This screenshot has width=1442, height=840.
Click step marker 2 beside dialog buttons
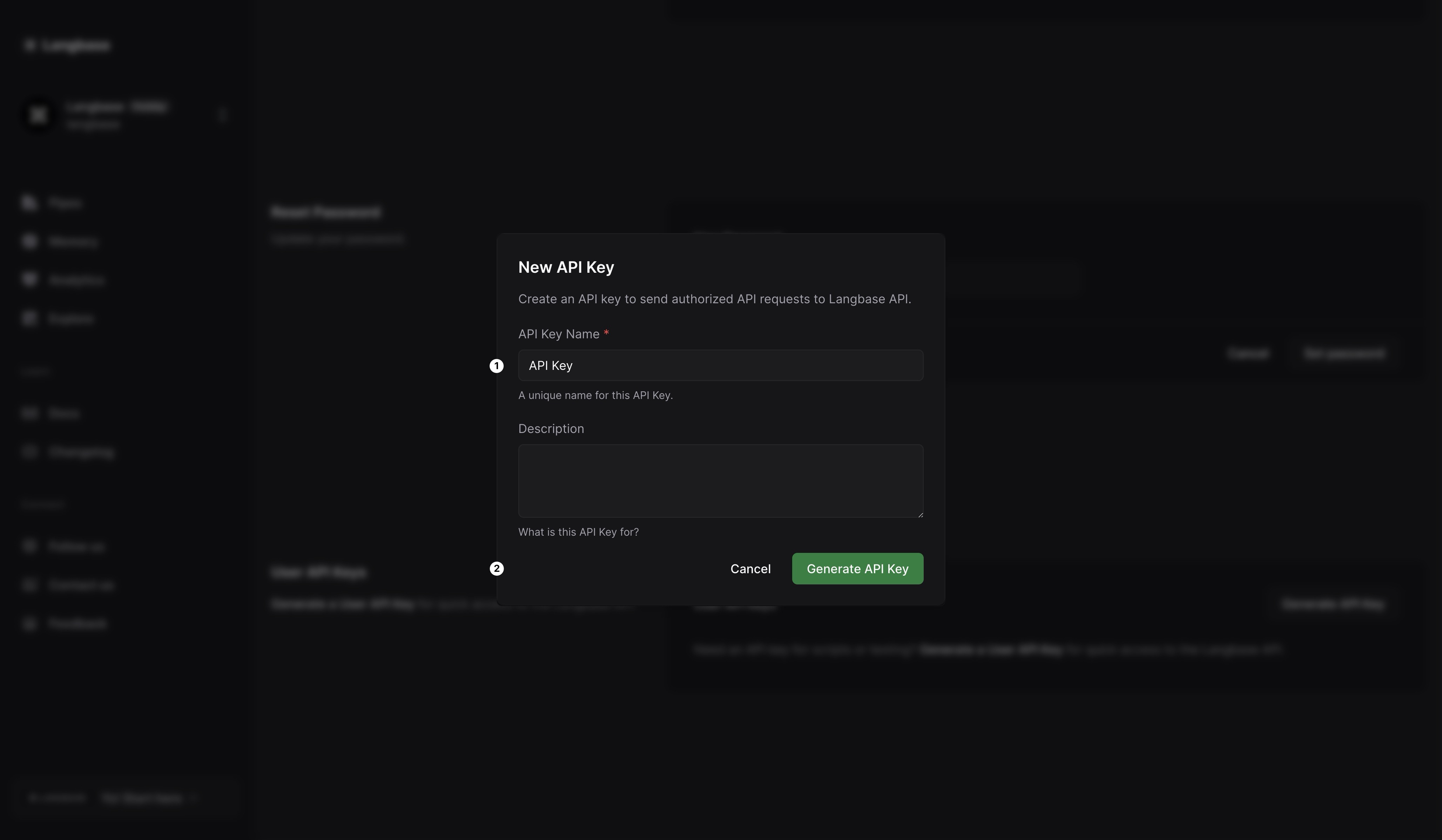click(x=496, y=569)
